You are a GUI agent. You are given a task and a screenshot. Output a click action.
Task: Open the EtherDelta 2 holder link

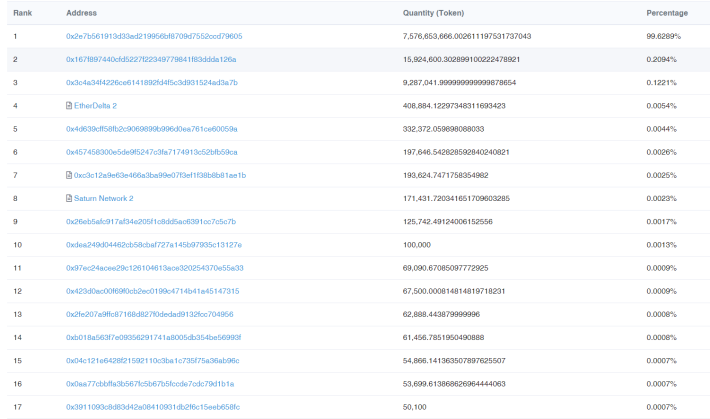coord(95,106)
